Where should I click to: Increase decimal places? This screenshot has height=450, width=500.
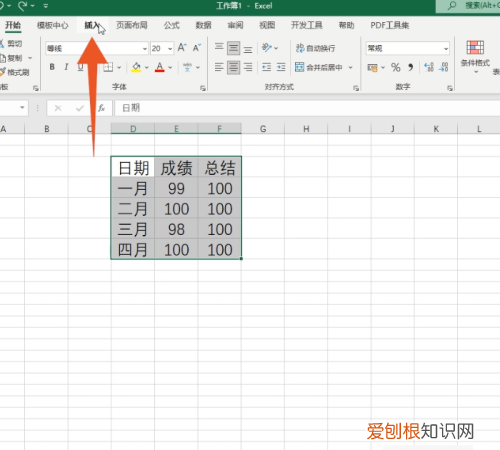pos(429,67)
